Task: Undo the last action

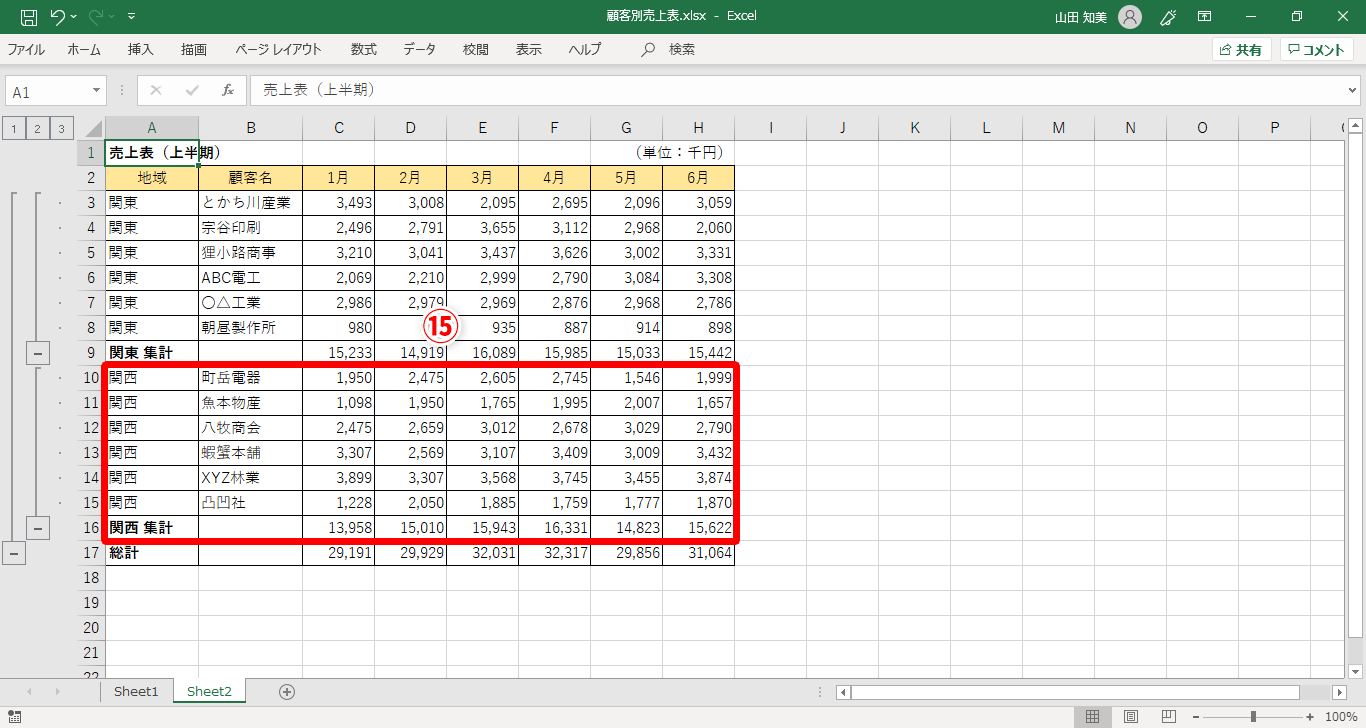Action: click(x=56, y=16)
